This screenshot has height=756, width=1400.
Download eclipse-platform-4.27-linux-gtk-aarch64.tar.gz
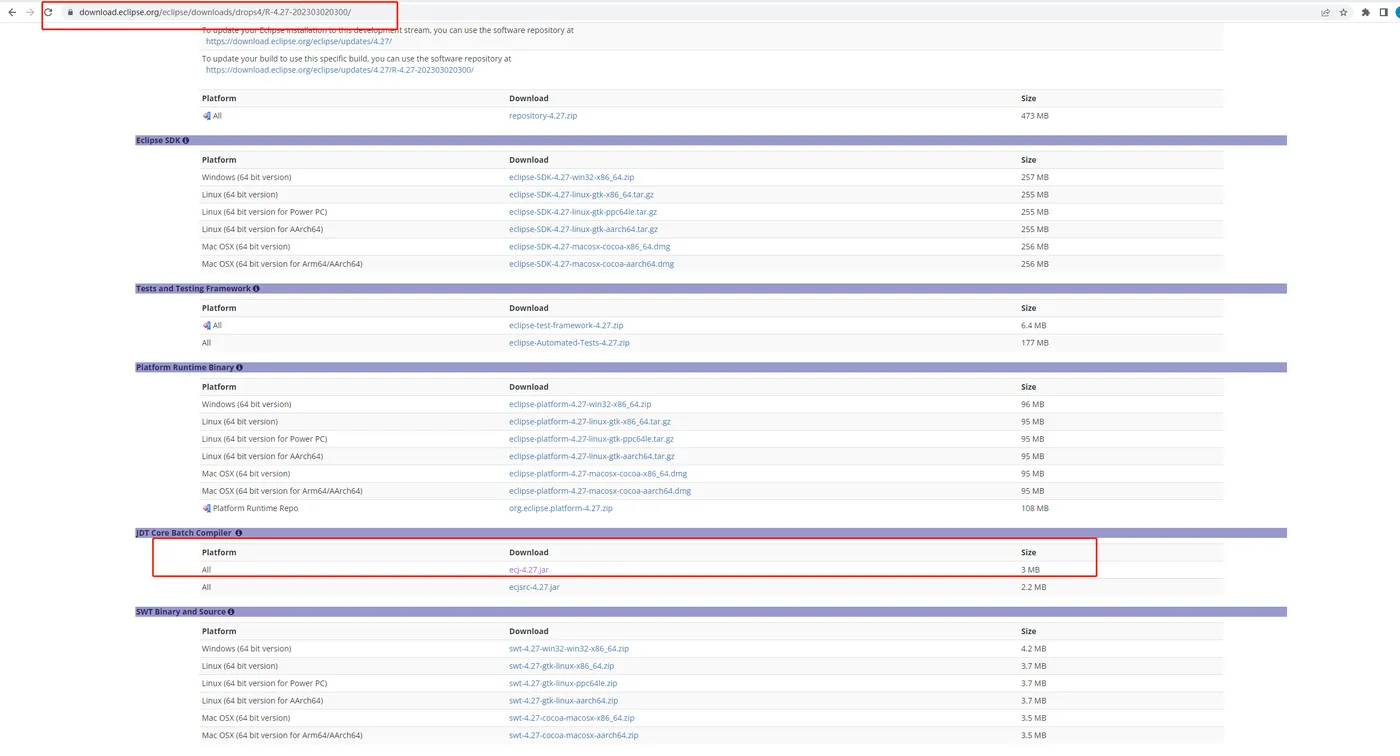pyautogui.click(x=592, y=457)
